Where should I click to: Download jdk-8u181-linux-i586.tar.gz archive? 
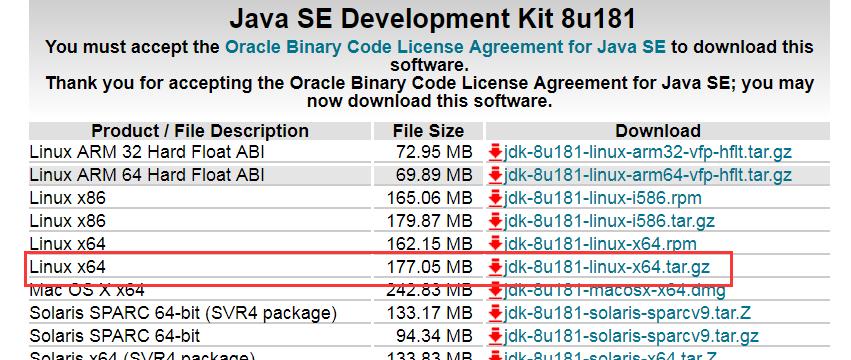[609, 221]
